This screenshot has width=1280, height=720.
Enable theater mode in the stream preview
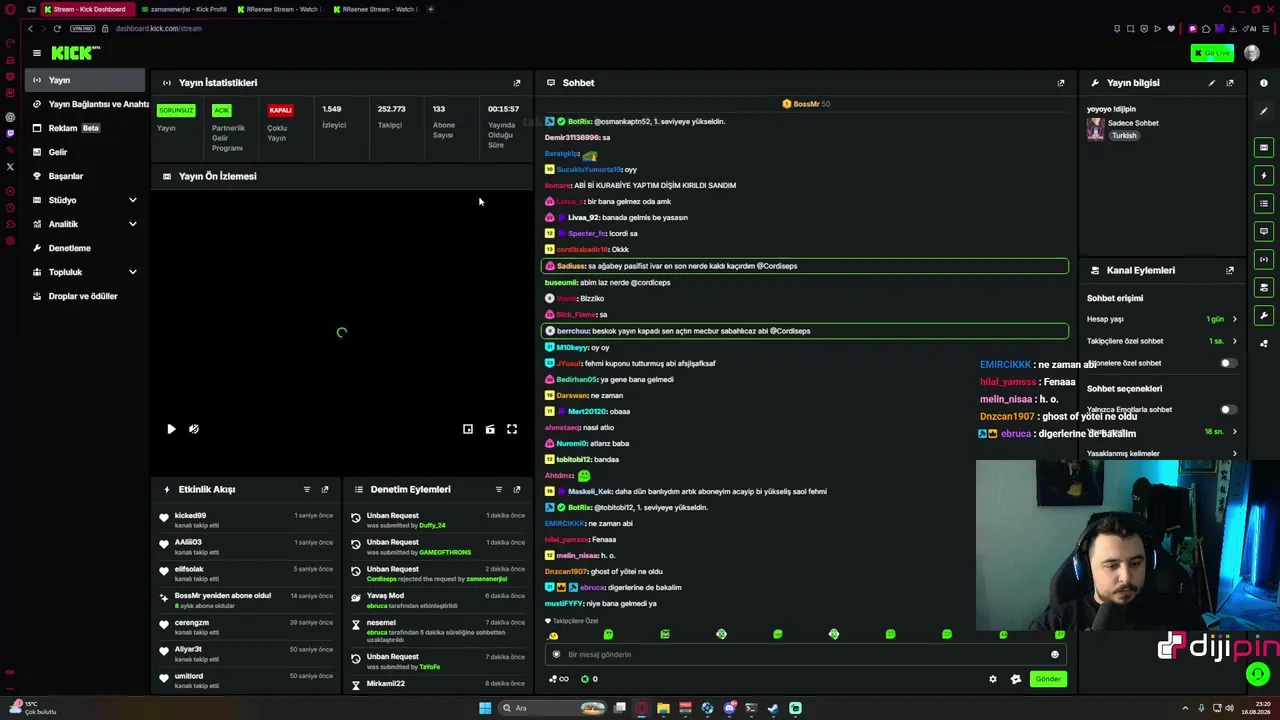coord(490,429)
